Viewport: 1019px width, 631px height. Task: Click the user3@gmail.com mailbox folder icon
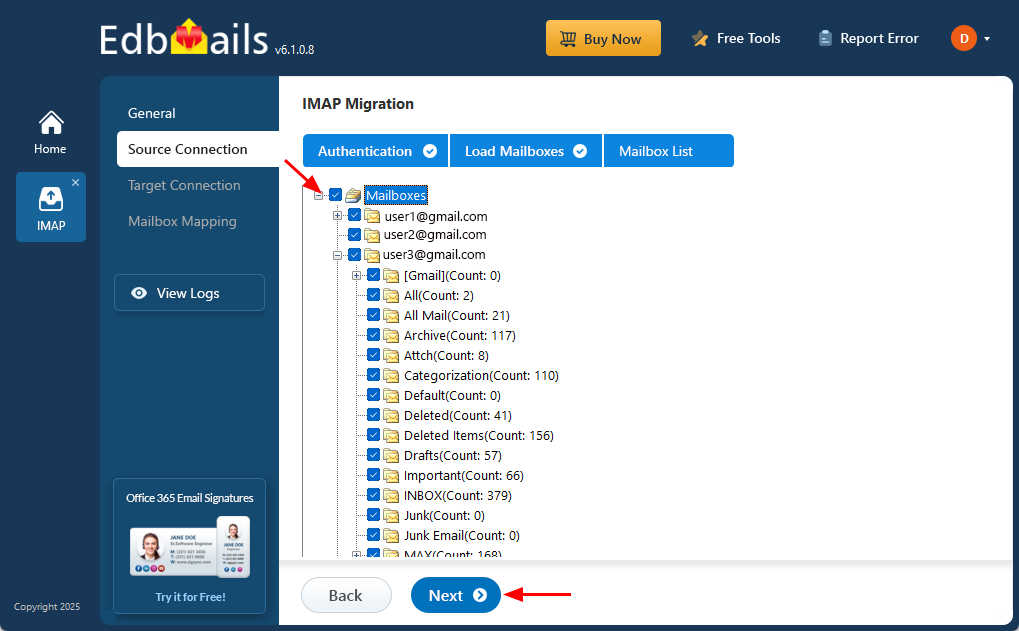tap(372, 255)
